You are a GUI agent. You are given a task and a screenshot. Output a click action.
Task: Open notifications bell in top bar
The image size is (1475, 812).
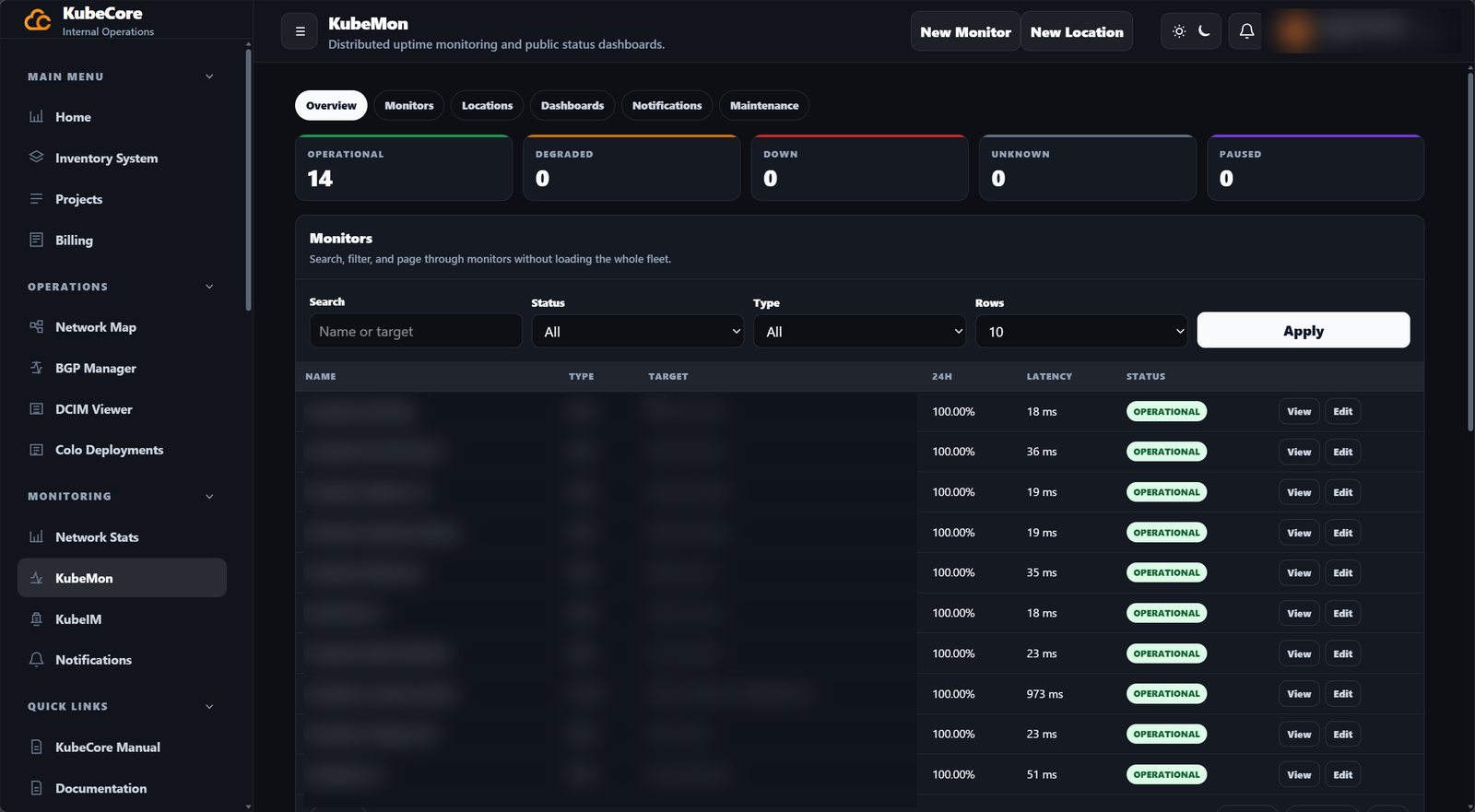[x=1246, y=31]
